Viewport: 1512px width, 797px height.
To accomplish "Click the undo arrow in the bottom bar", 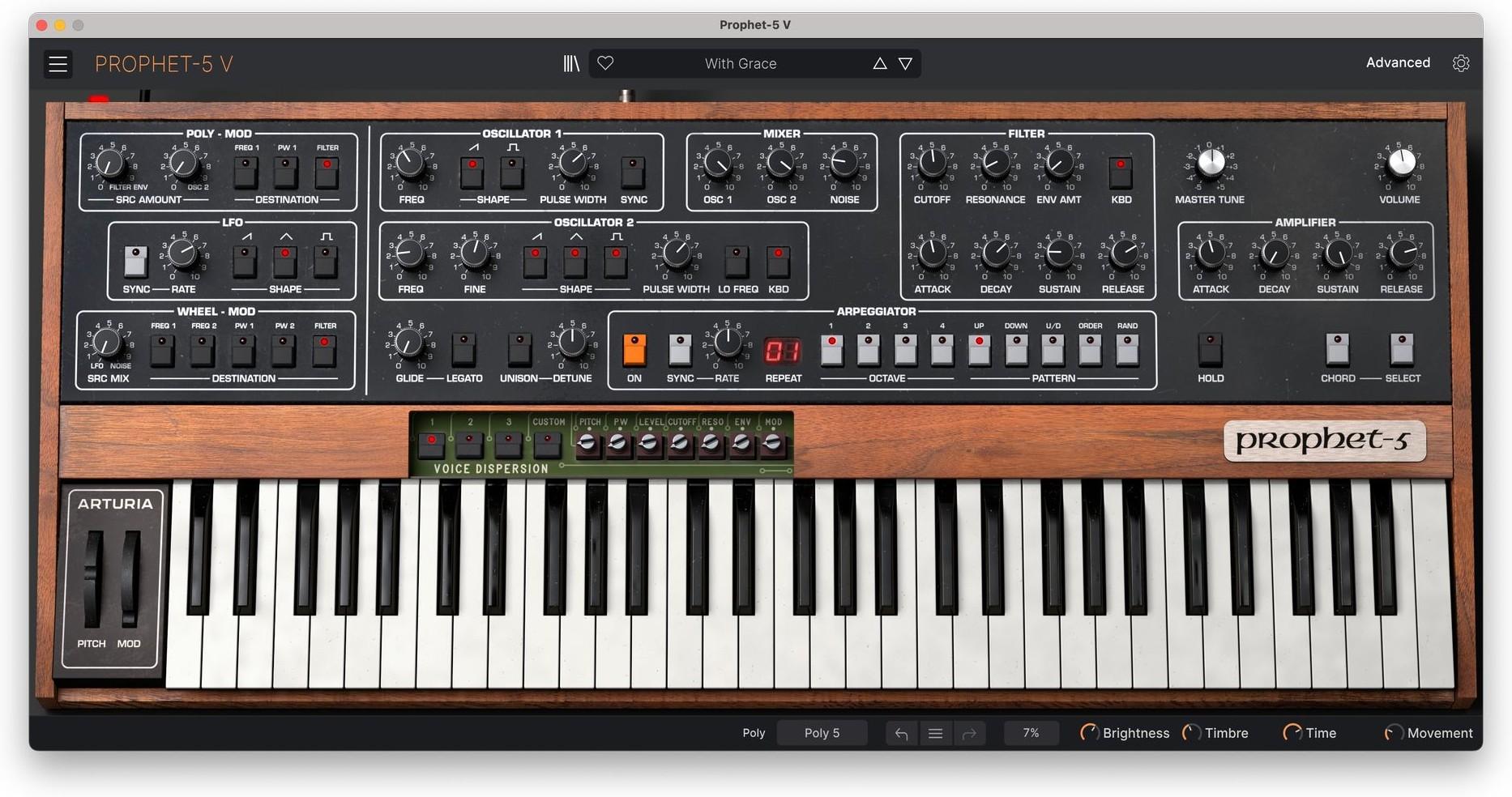I will pos(900,732).
